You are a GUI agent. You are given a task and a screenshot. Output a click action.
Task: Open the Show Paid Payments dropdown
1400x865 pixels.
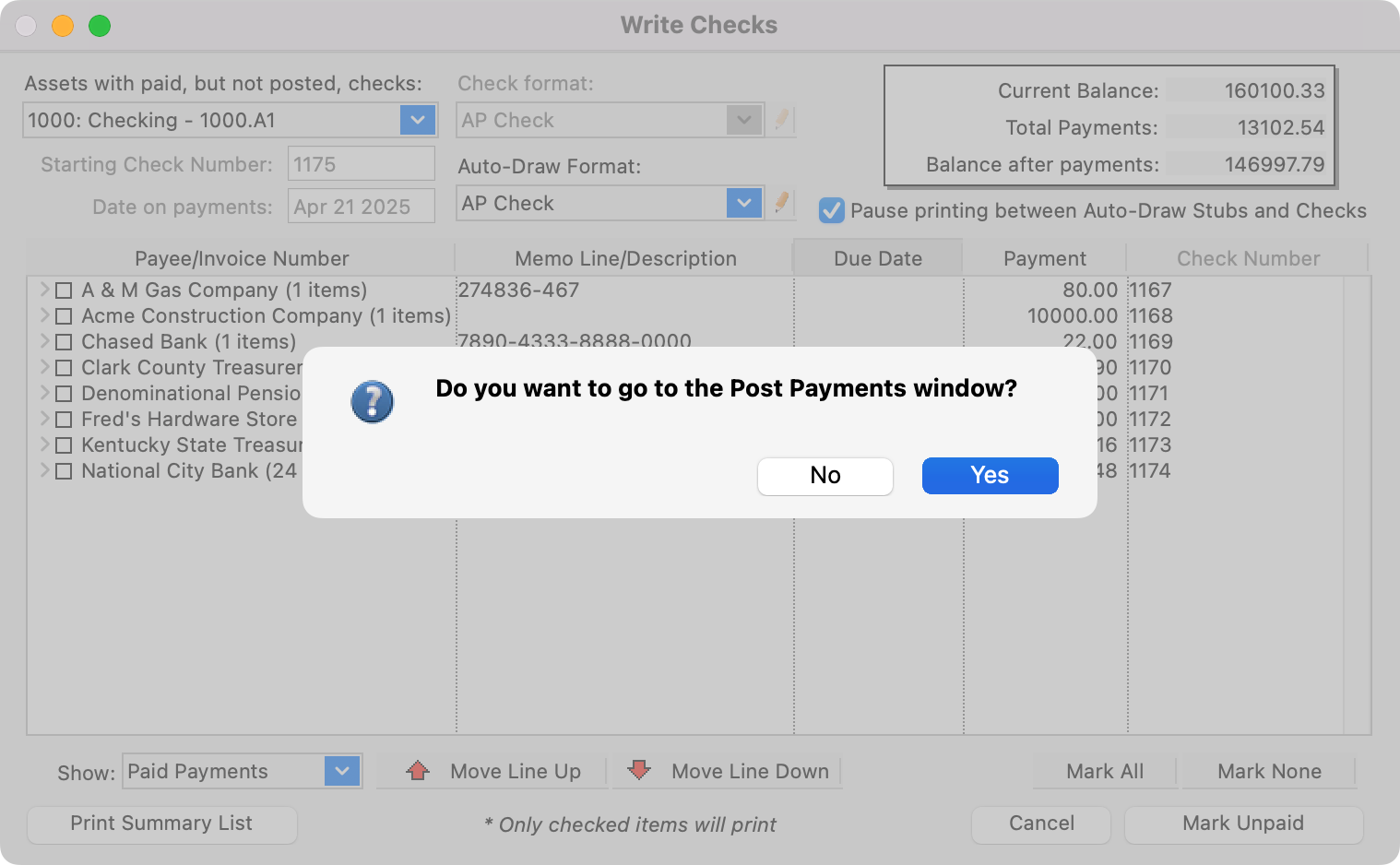[x=341, y=771]
